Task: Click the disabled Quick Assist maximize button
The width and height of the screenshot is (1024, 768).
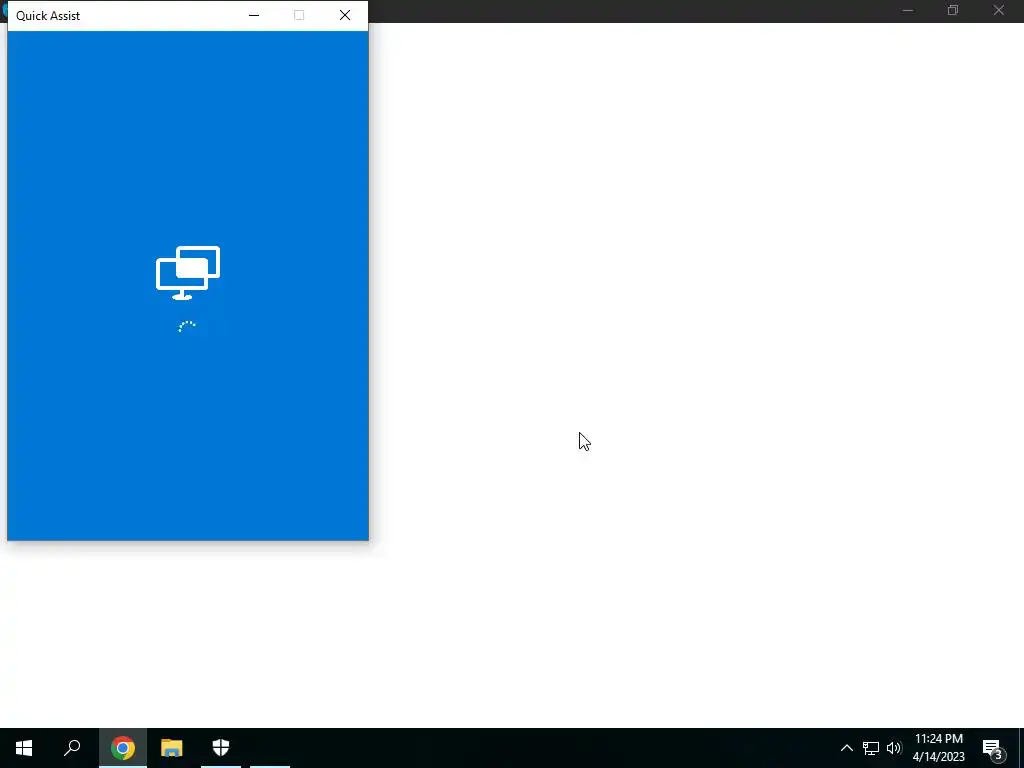Action: [299, 15]
